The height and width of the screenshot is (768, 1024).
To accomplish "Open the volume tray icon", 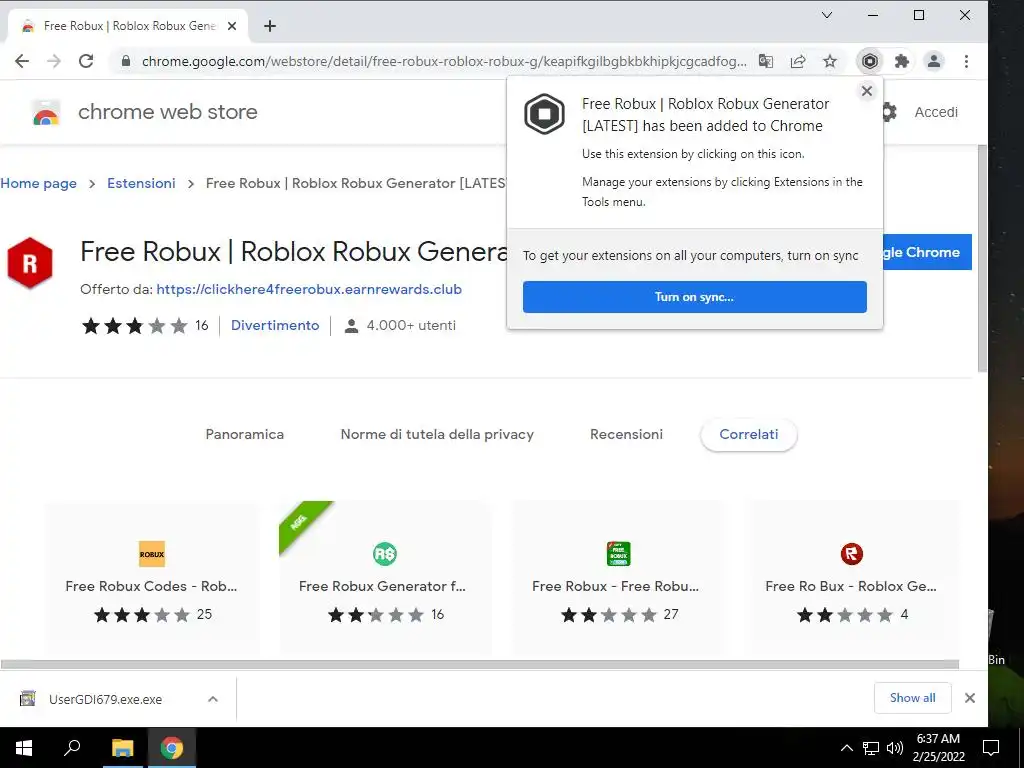I will (894, 748).
